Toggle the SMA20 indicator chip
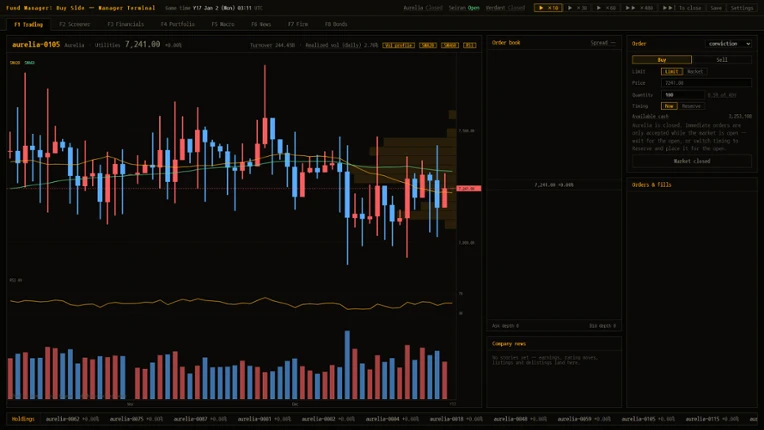 (428, 45)
